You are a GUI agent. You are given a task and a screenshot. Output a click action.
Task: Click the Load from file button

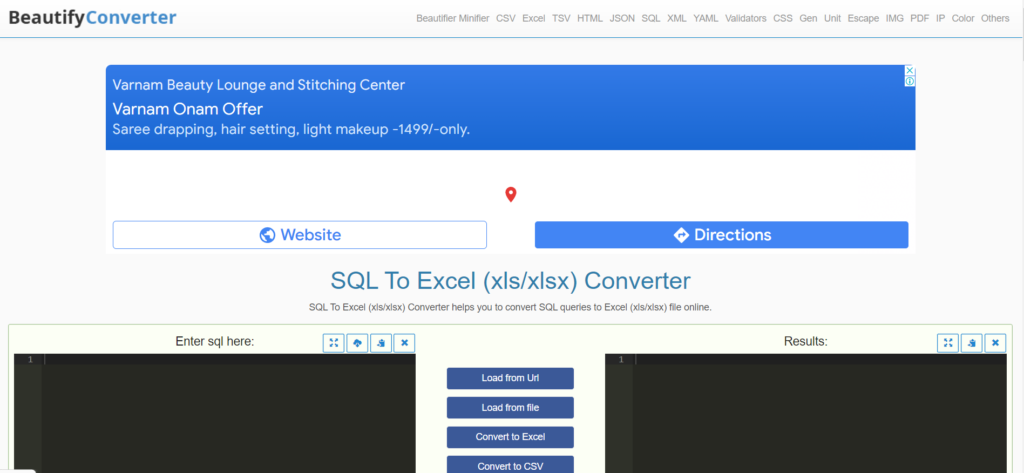tap(510, 408)
